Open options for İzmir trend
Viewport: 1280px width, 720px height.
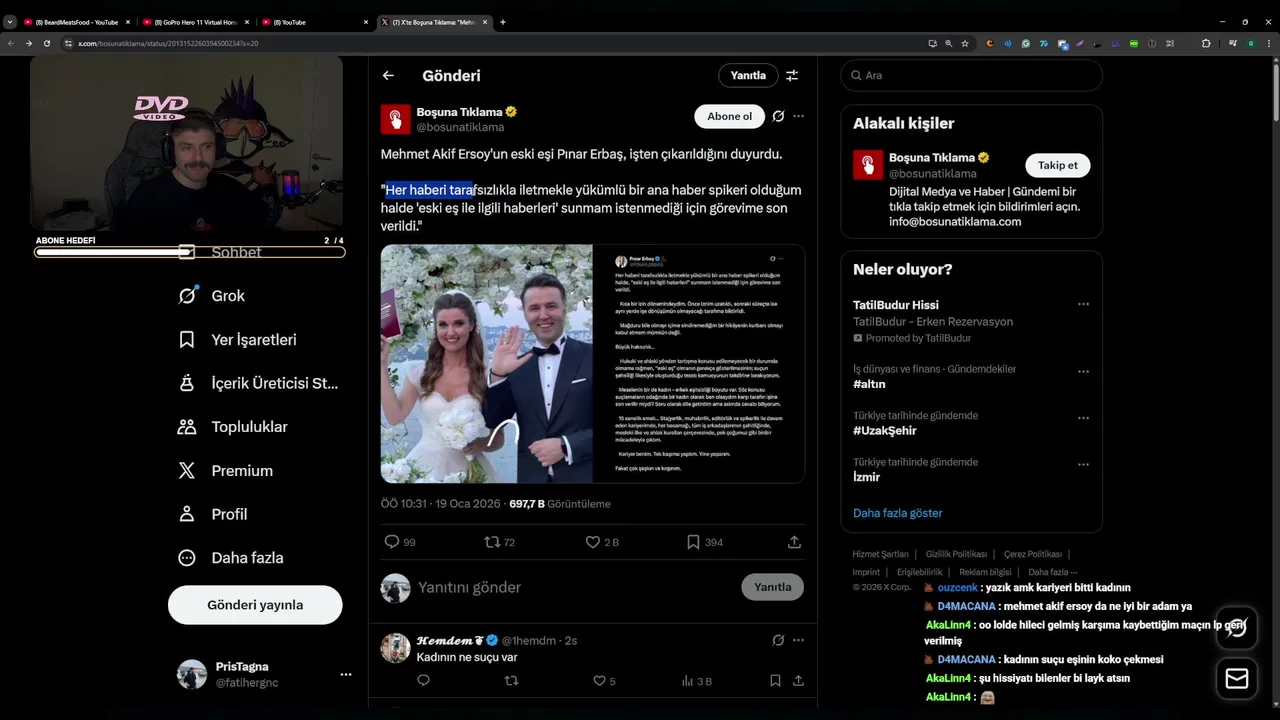point(1083,464)
